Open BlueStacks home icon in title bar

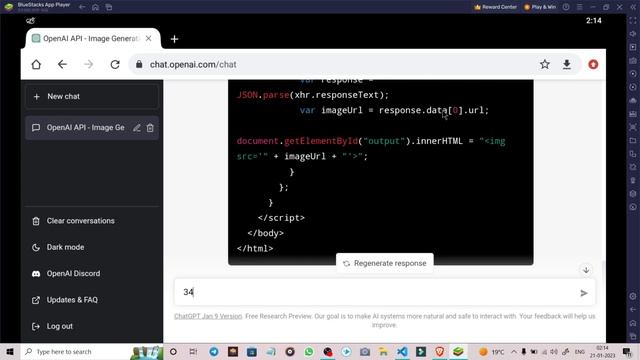[x=96, y=7]
